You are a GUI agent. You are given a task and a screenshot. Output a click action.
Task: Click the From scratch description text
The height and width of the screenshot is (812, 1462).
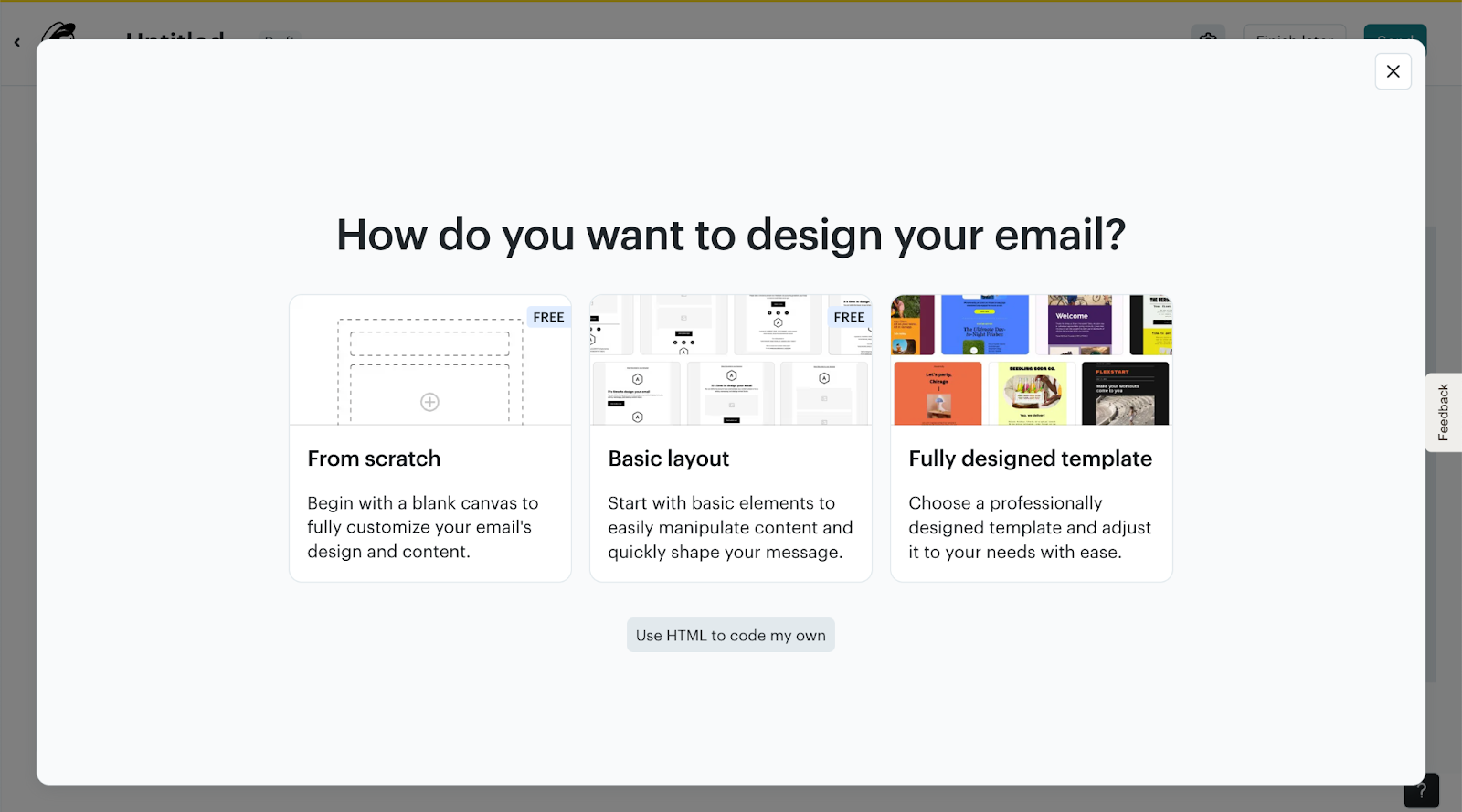point(422,527)
